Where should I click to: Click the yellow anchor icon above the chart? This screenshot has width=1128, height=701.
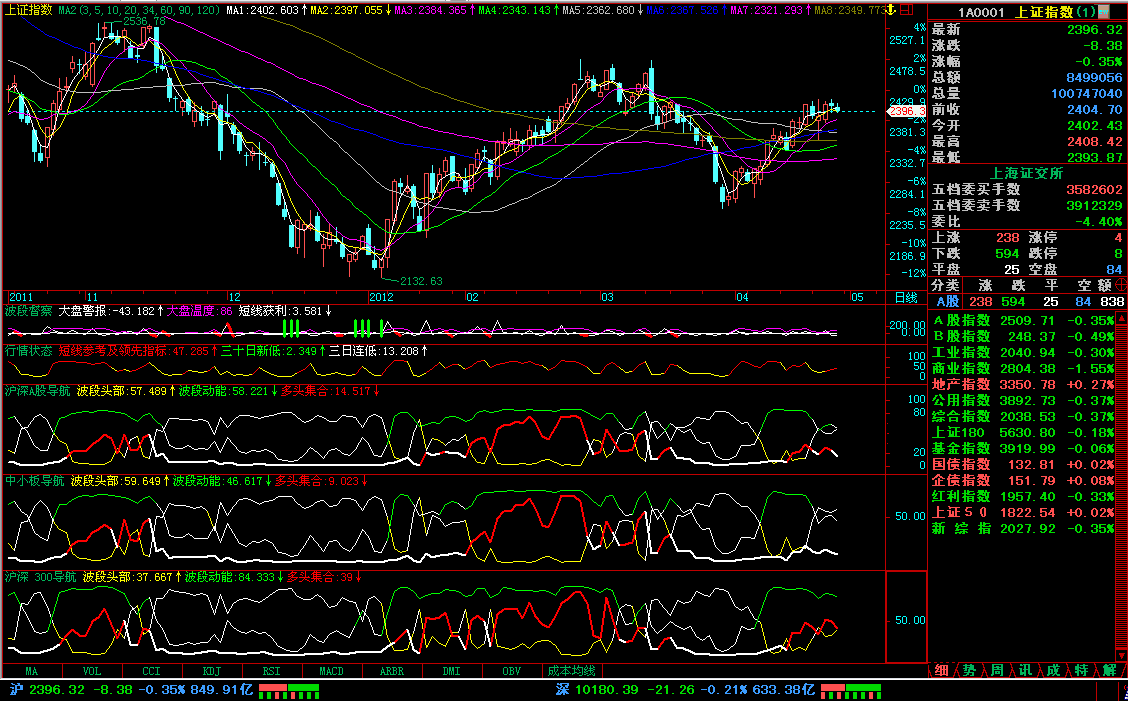[891, 10]
